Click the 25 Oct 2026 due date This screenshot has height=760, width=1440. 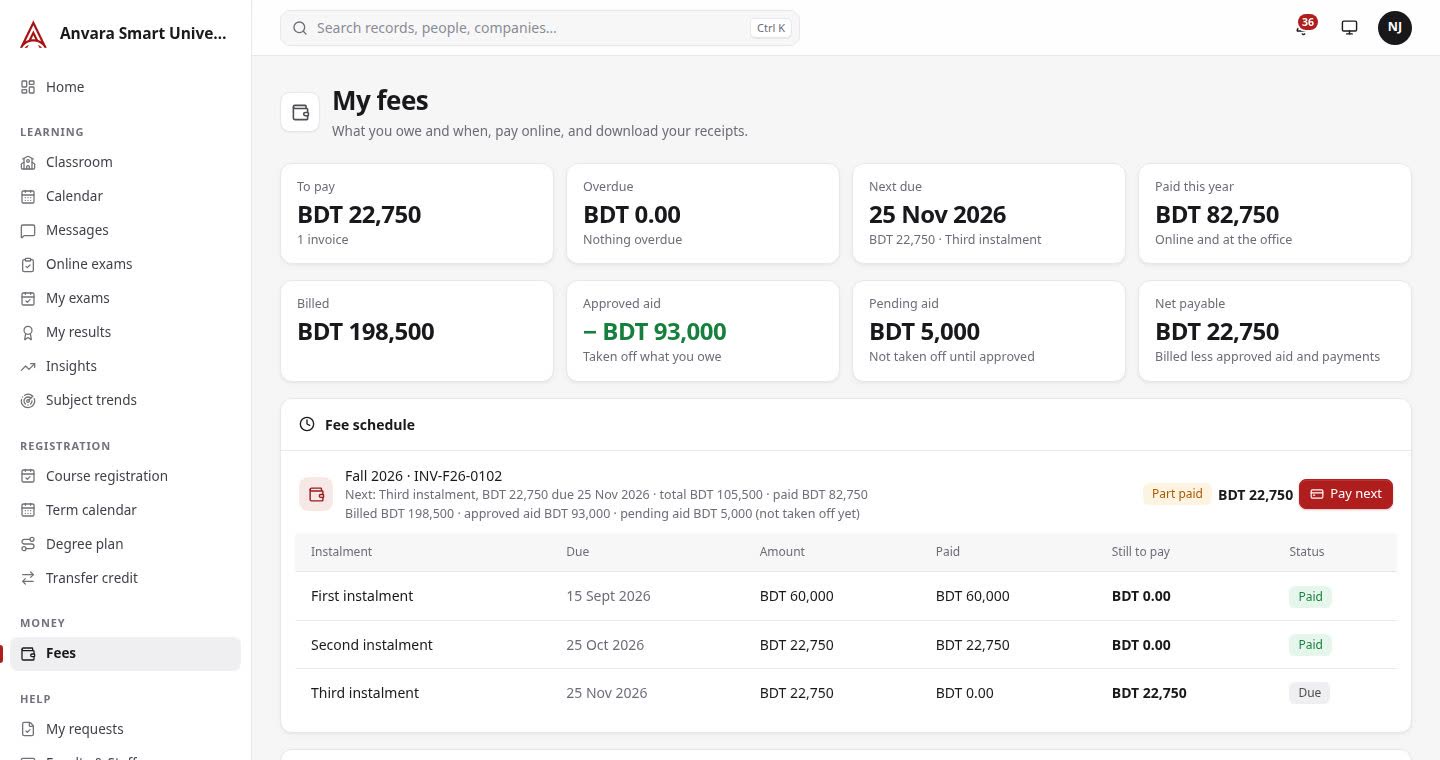605,645
